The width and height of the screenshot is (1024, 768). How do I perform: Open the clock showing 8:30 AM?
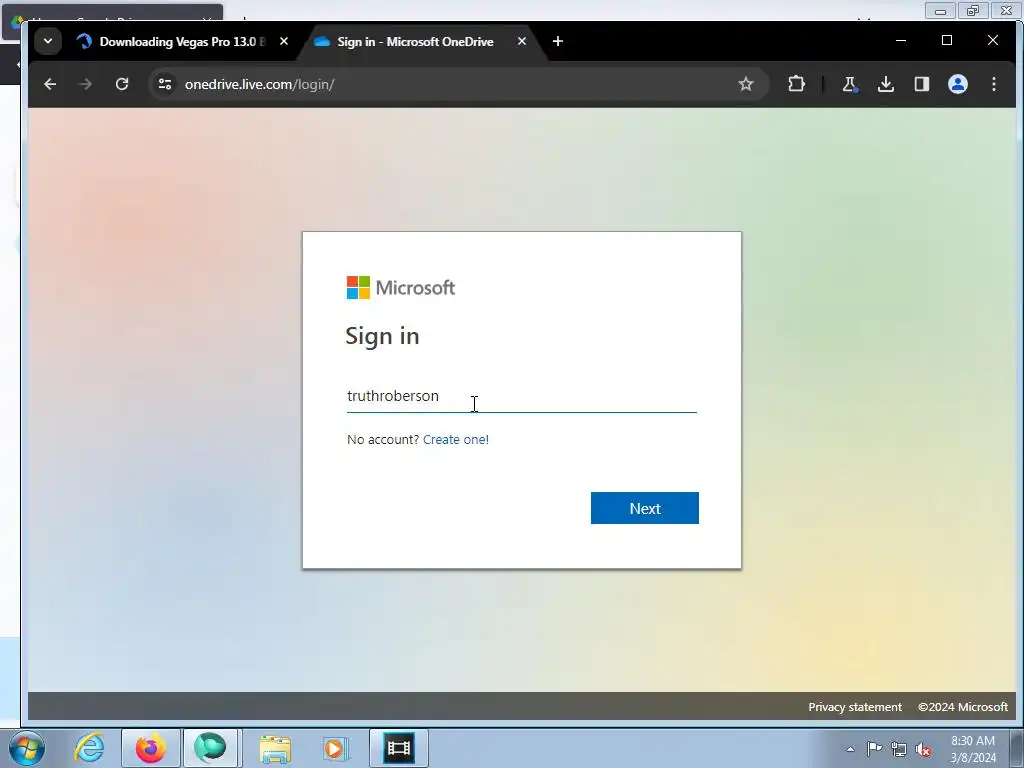[973, 749]
